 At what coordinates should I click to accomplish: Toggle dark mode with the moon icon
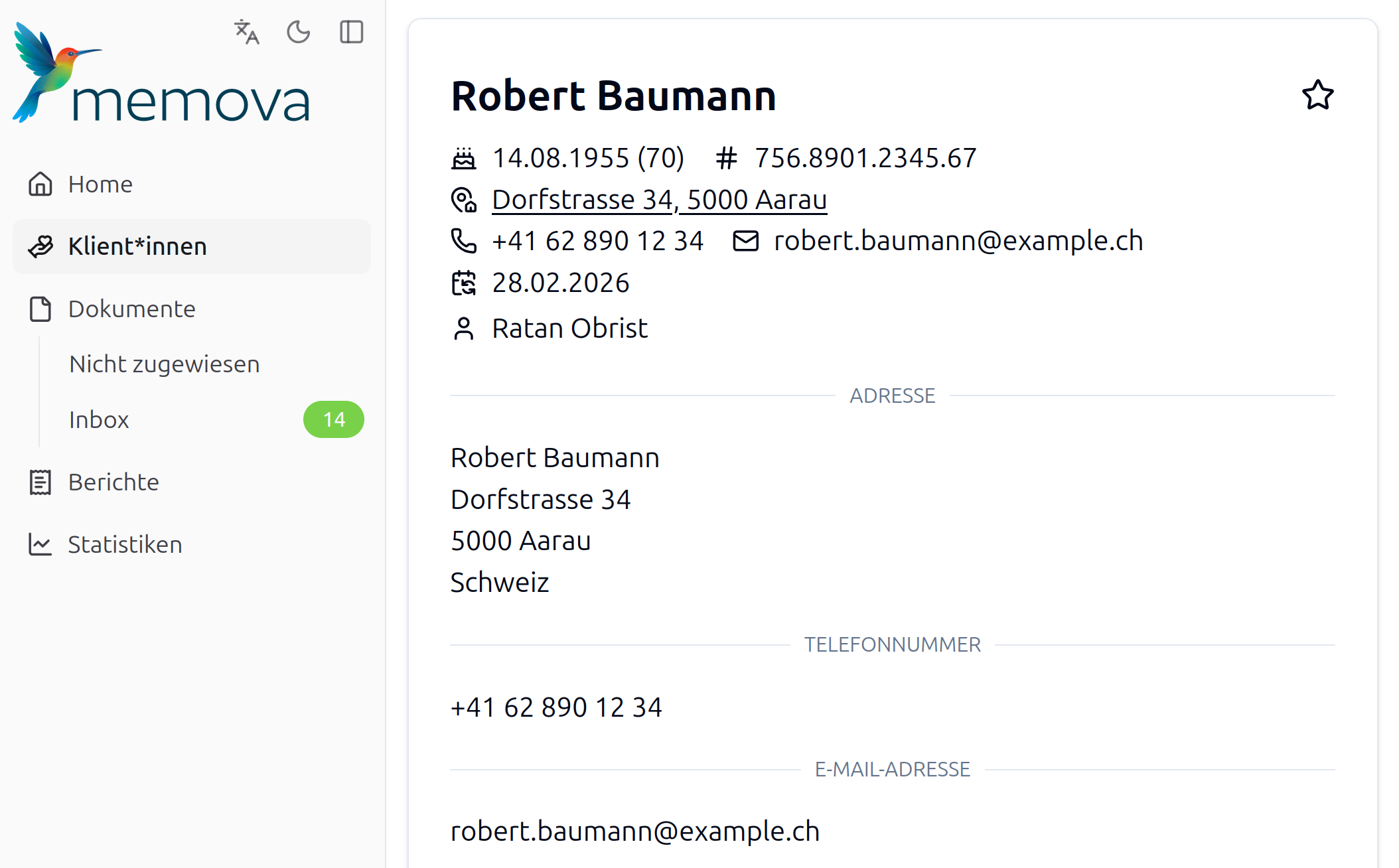click(298, 31)
